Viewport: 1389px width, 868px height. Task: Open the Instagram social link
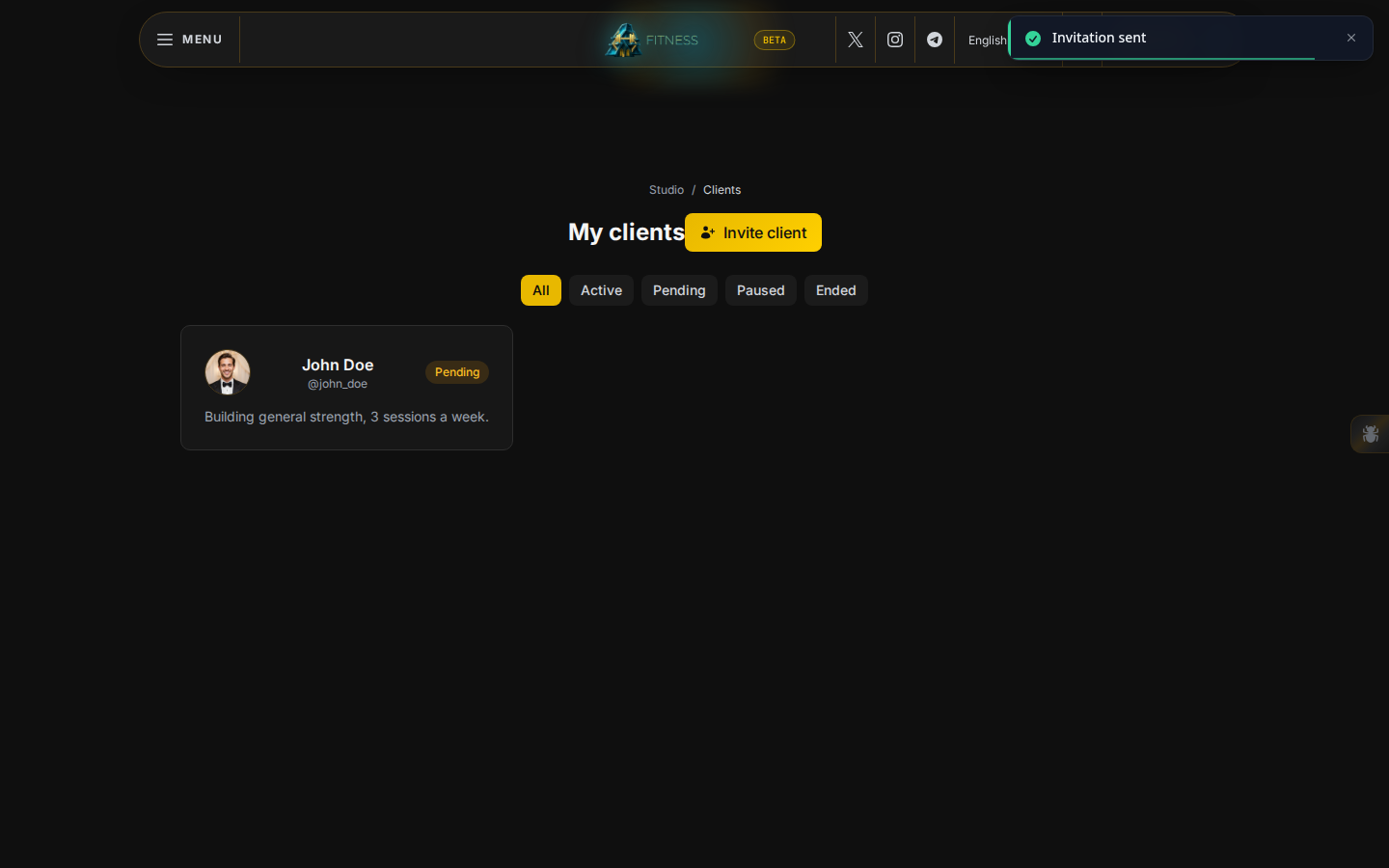[895, 40]
